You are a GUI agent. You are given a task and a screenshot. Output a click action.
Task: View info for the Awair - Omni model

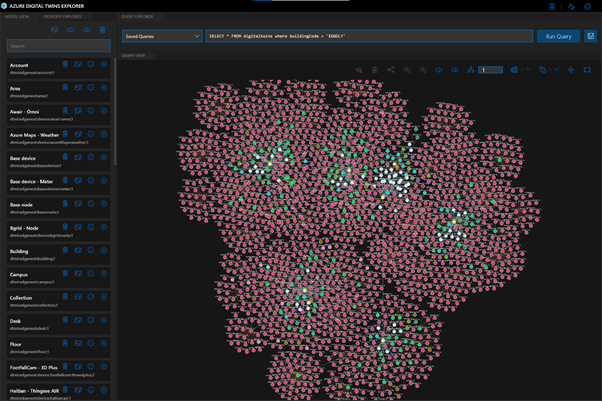[x=91, y=111]
